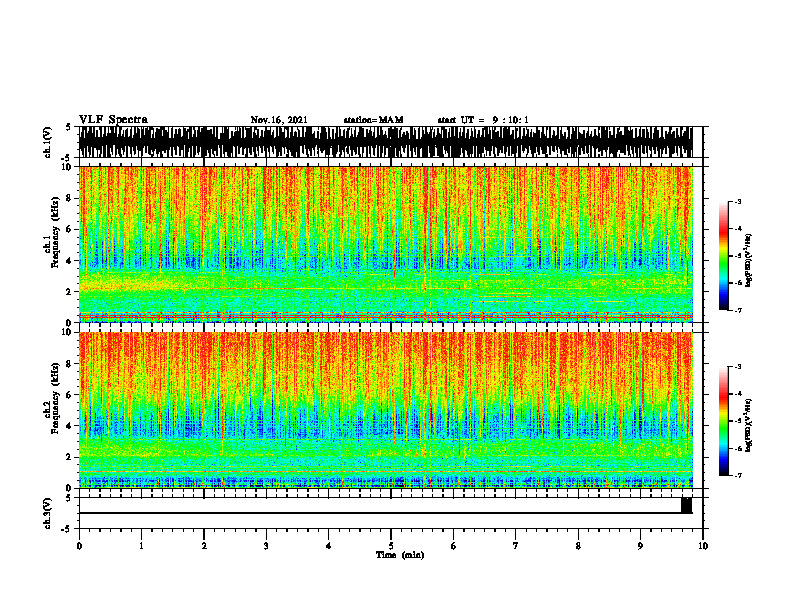Click the ch.2 colorbar "log(PSD)" unit label
The height and width of the screenshot is (612, 792).
748,425
